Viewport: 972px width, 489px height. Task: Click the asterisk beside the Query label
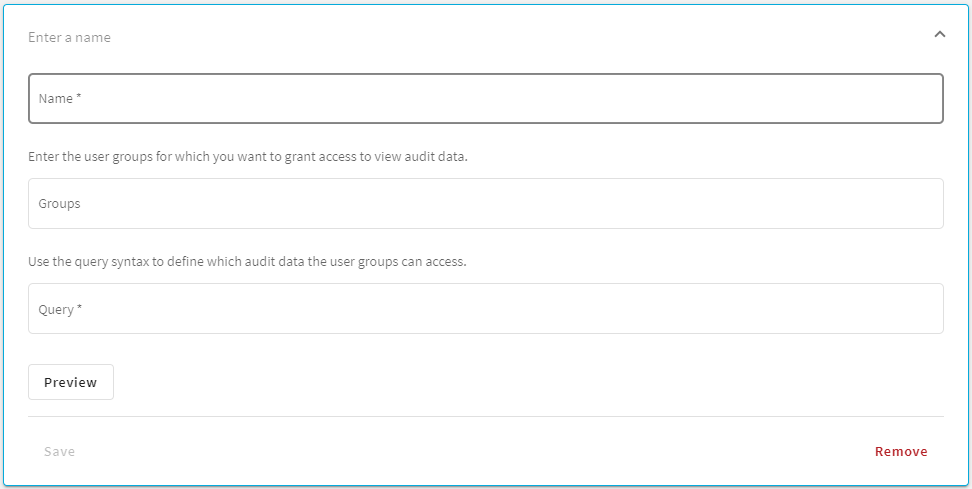click(x=79, y=308)
